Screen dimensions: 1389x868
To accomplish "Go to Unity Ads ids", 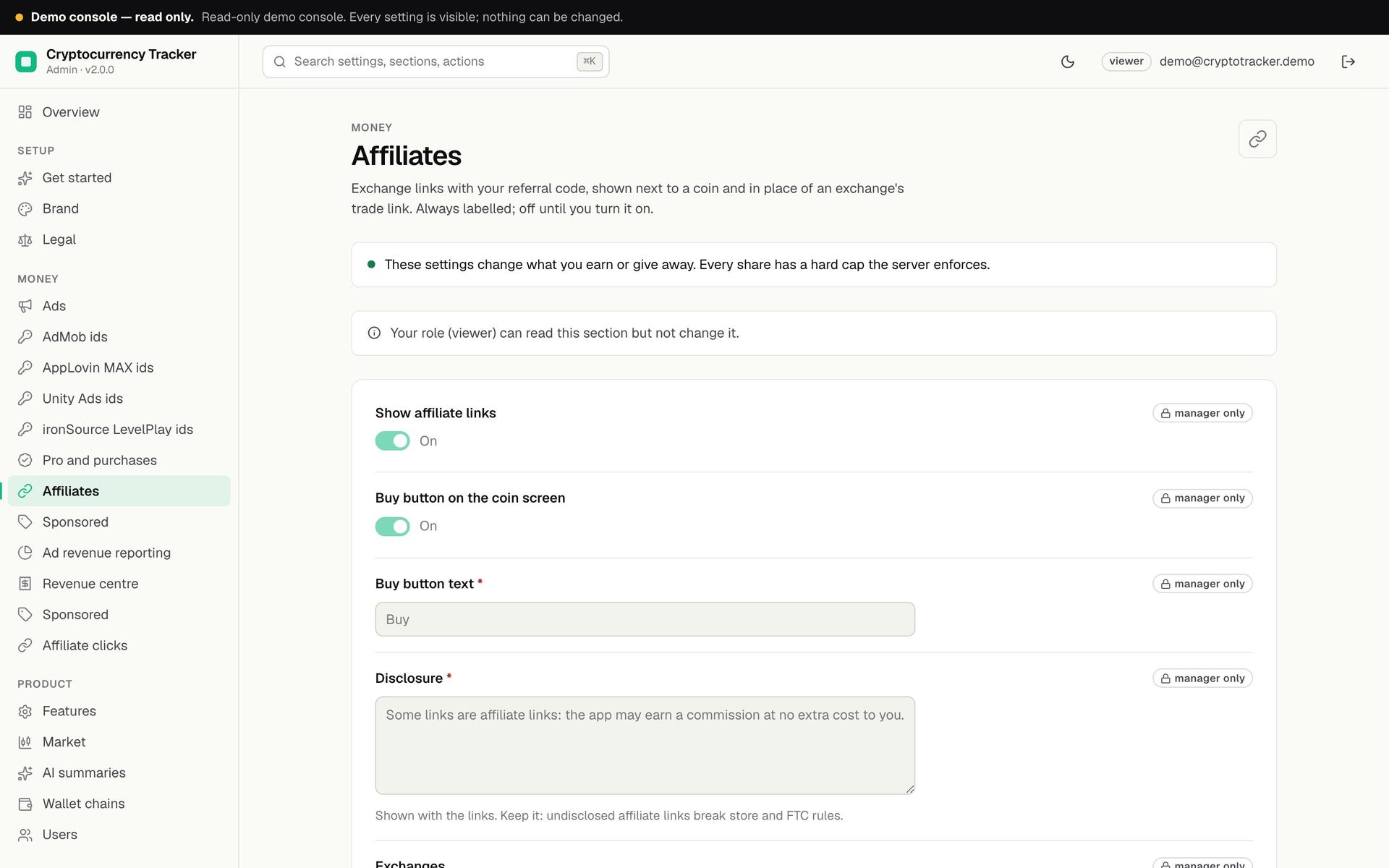I will tap(119, 399).
